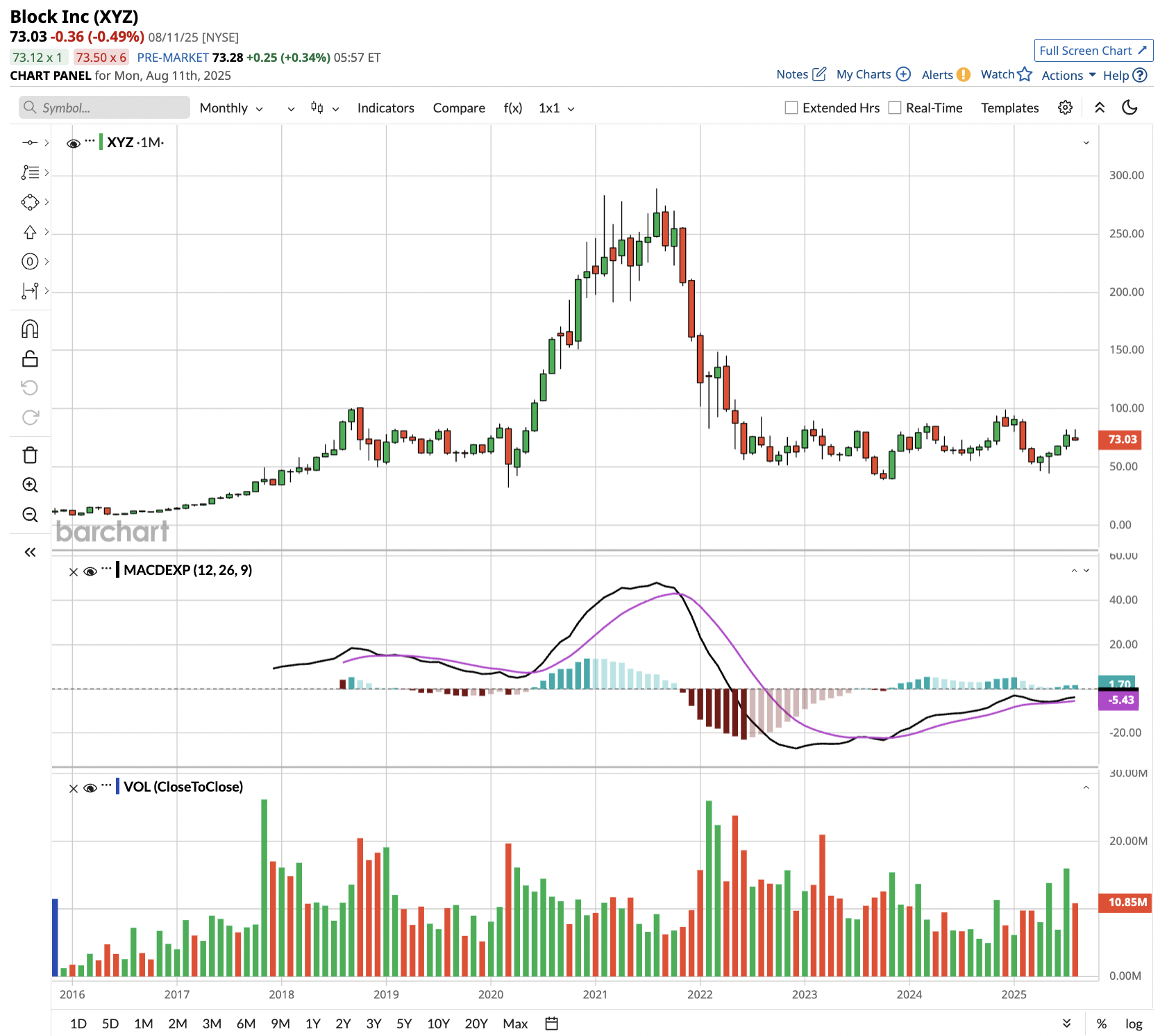Enable the Real-Time checkbox
This screenshot has height=1036, width=1176.
point(895,108)
